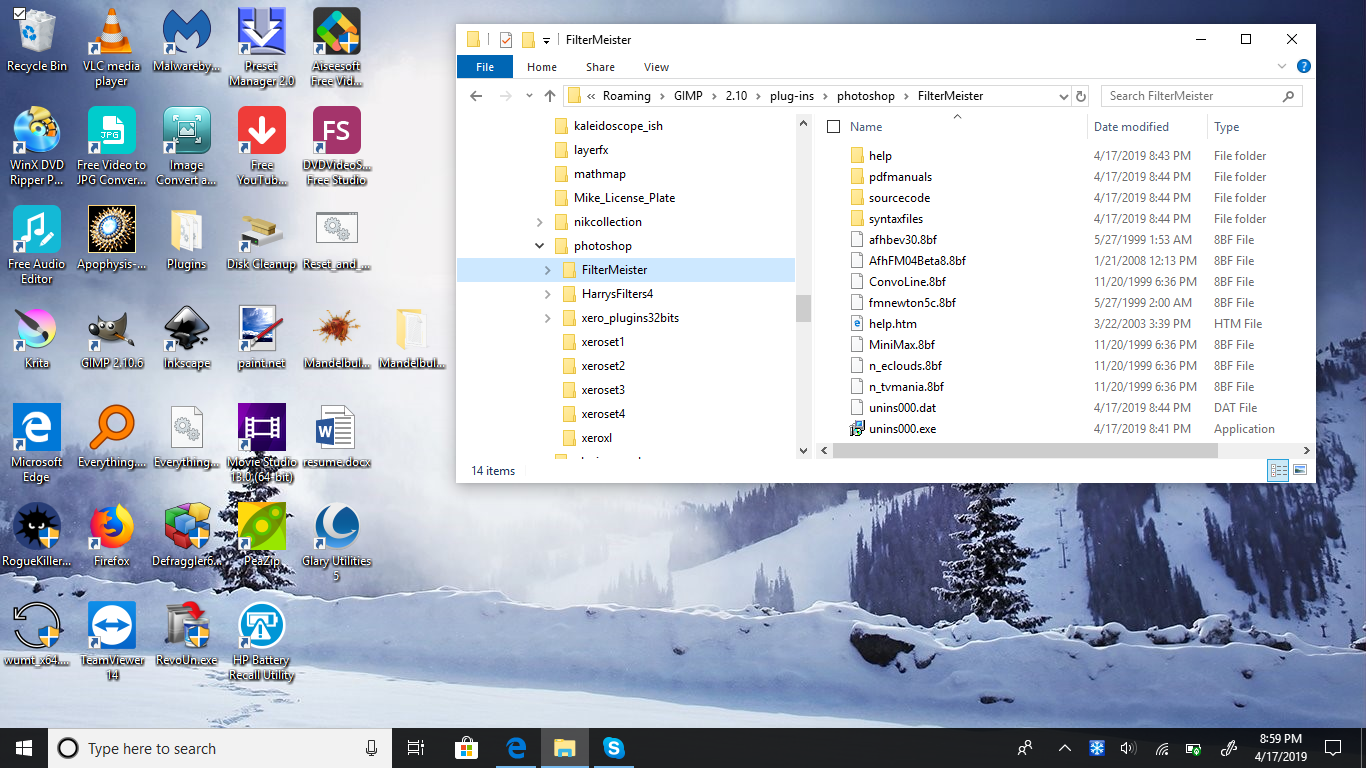Screen dimensions: 1366x768
Task: Open the Microsoft Store taskbar icon
Action: pos(466,748)
